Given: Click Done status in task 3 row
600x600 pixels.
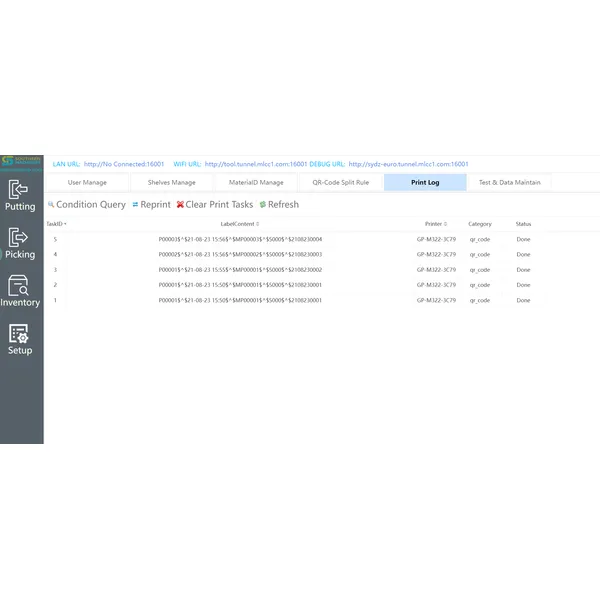Looking at the screenshot, I should point(523,270).
